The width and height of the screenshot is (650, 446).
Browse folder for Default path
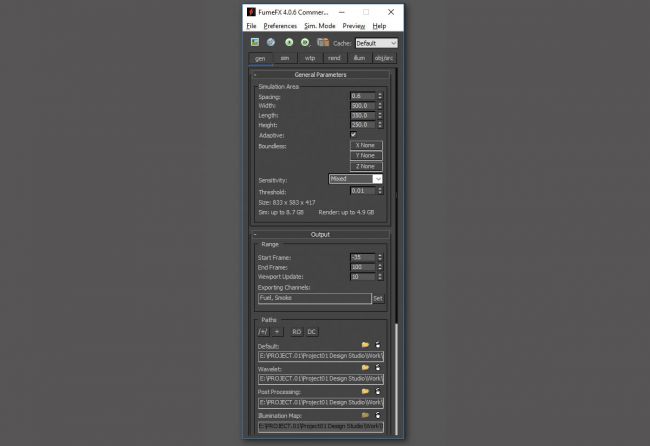(365, 345)
